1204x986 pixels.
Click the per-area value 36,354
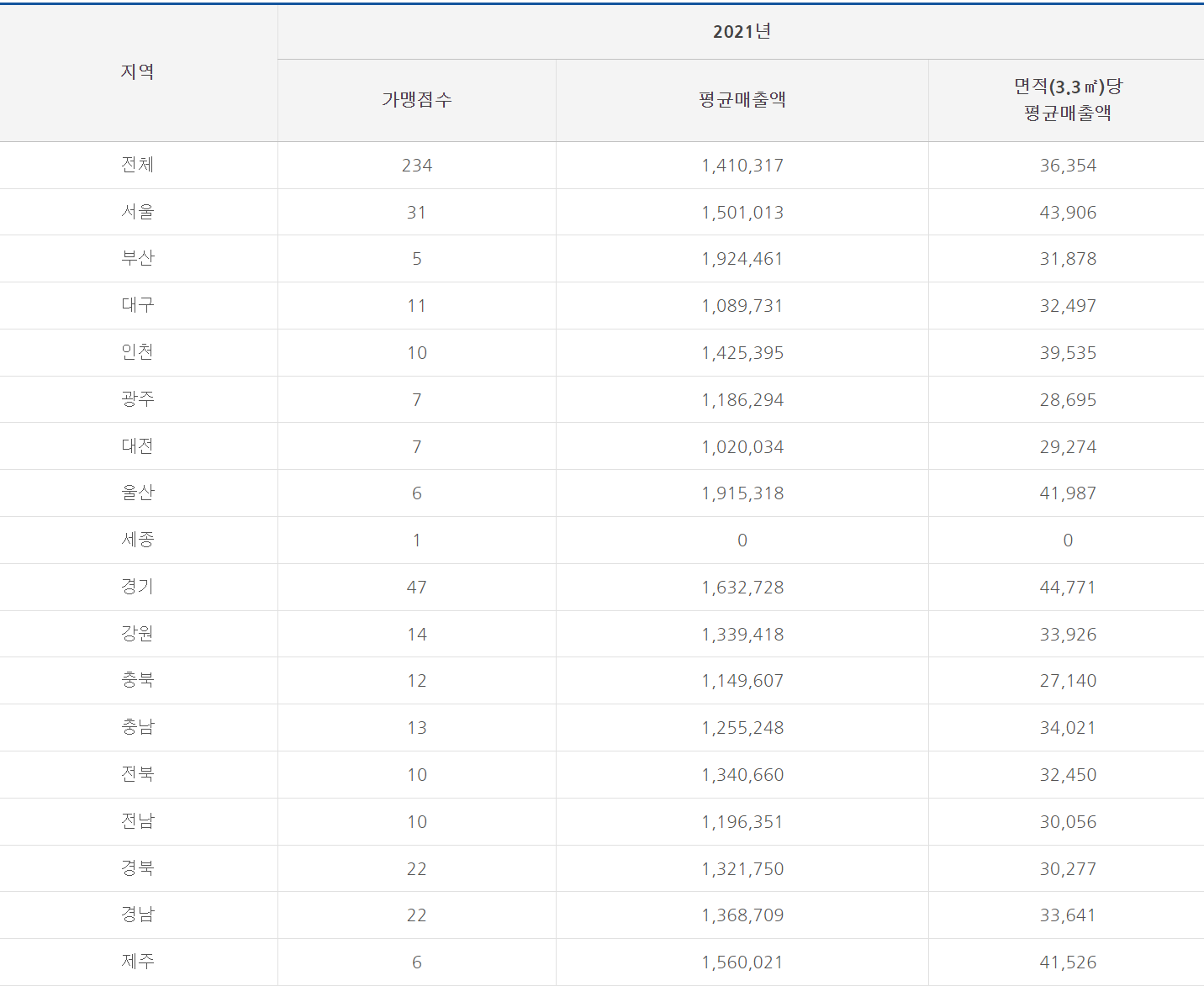tap(1068, 166)
